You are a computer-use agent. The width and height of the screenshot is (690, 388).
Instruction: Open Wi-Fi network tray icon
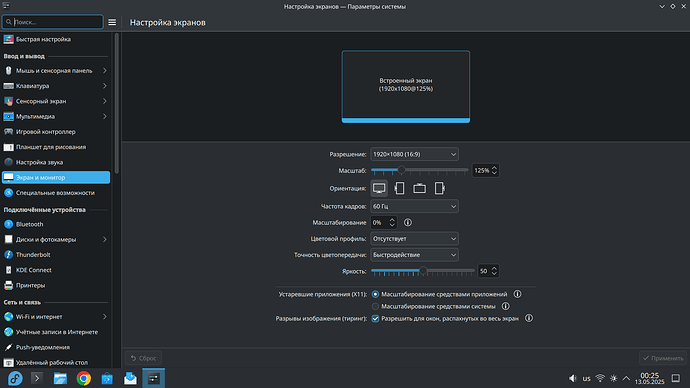point(600,378)
